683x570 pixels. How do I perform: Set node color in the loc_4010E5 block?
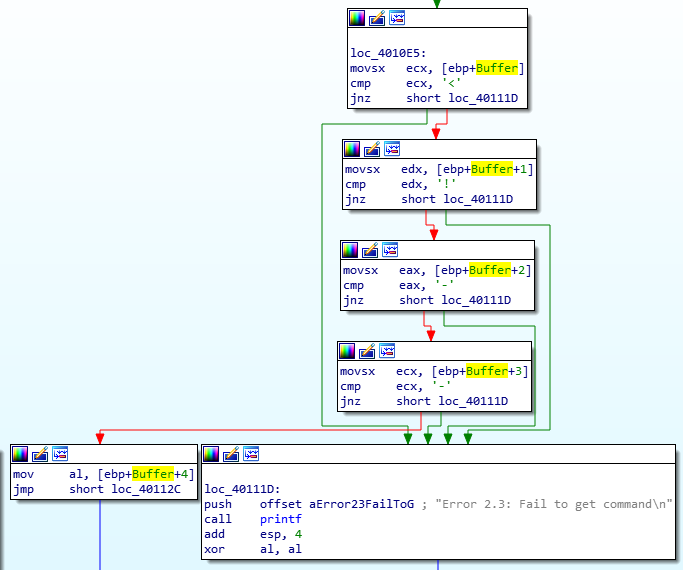point(357,18)
